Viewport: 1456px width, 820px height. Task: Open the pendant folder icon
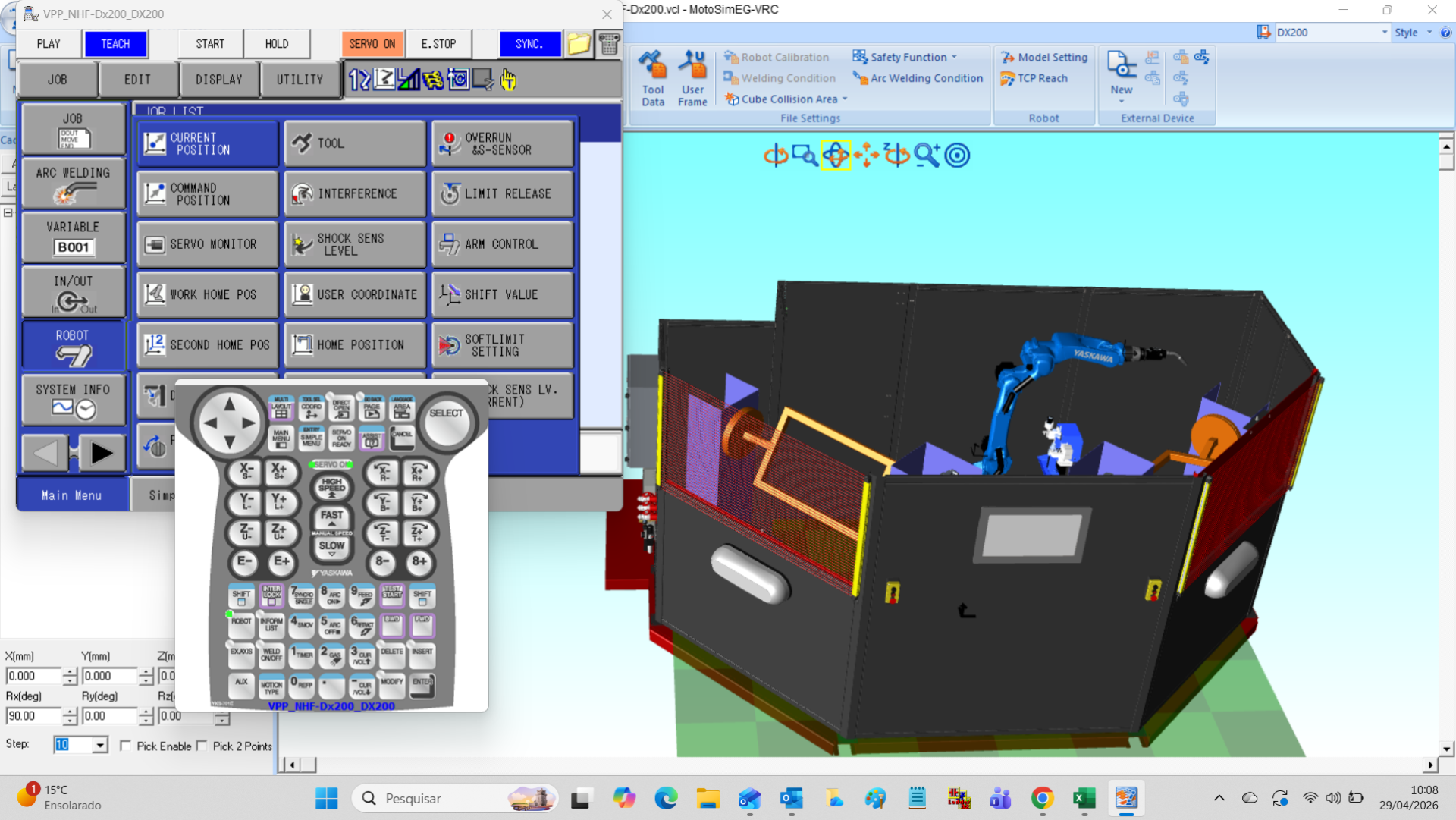[x=579, y=44]
